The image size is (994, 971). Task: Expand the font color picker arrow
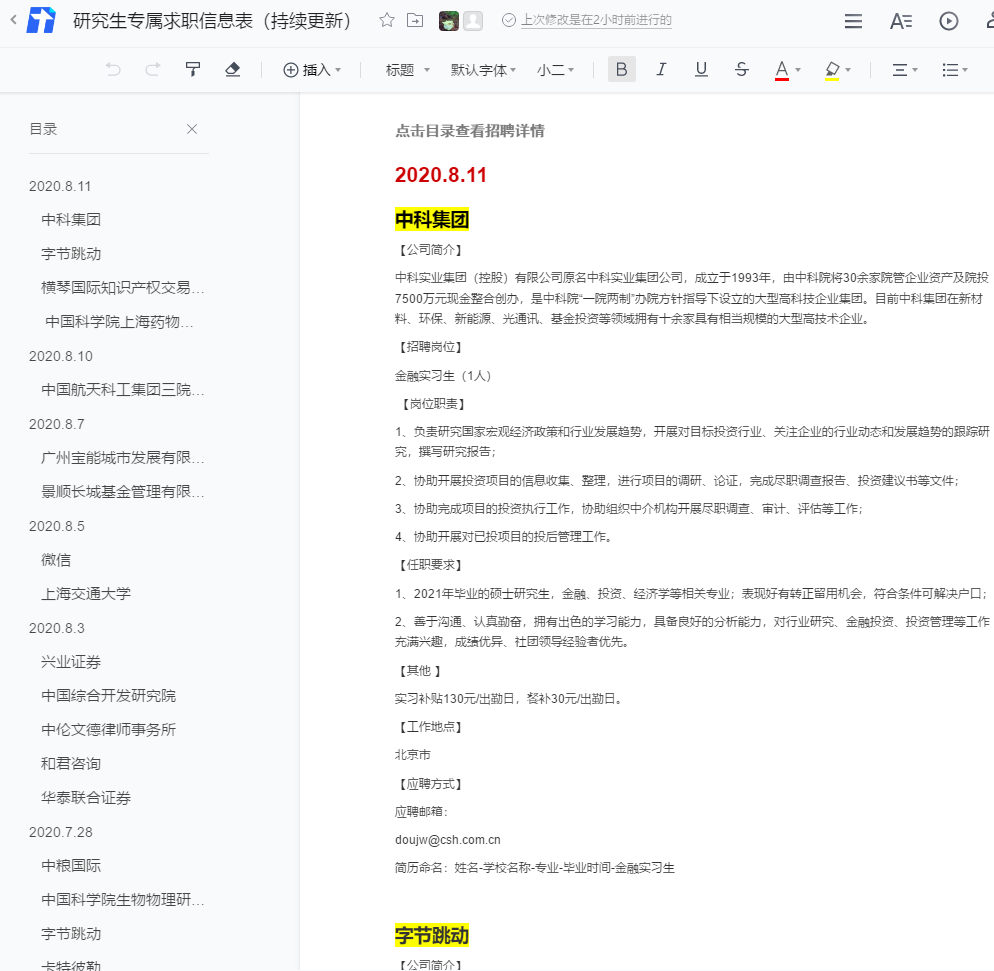[x=798, y=70]
